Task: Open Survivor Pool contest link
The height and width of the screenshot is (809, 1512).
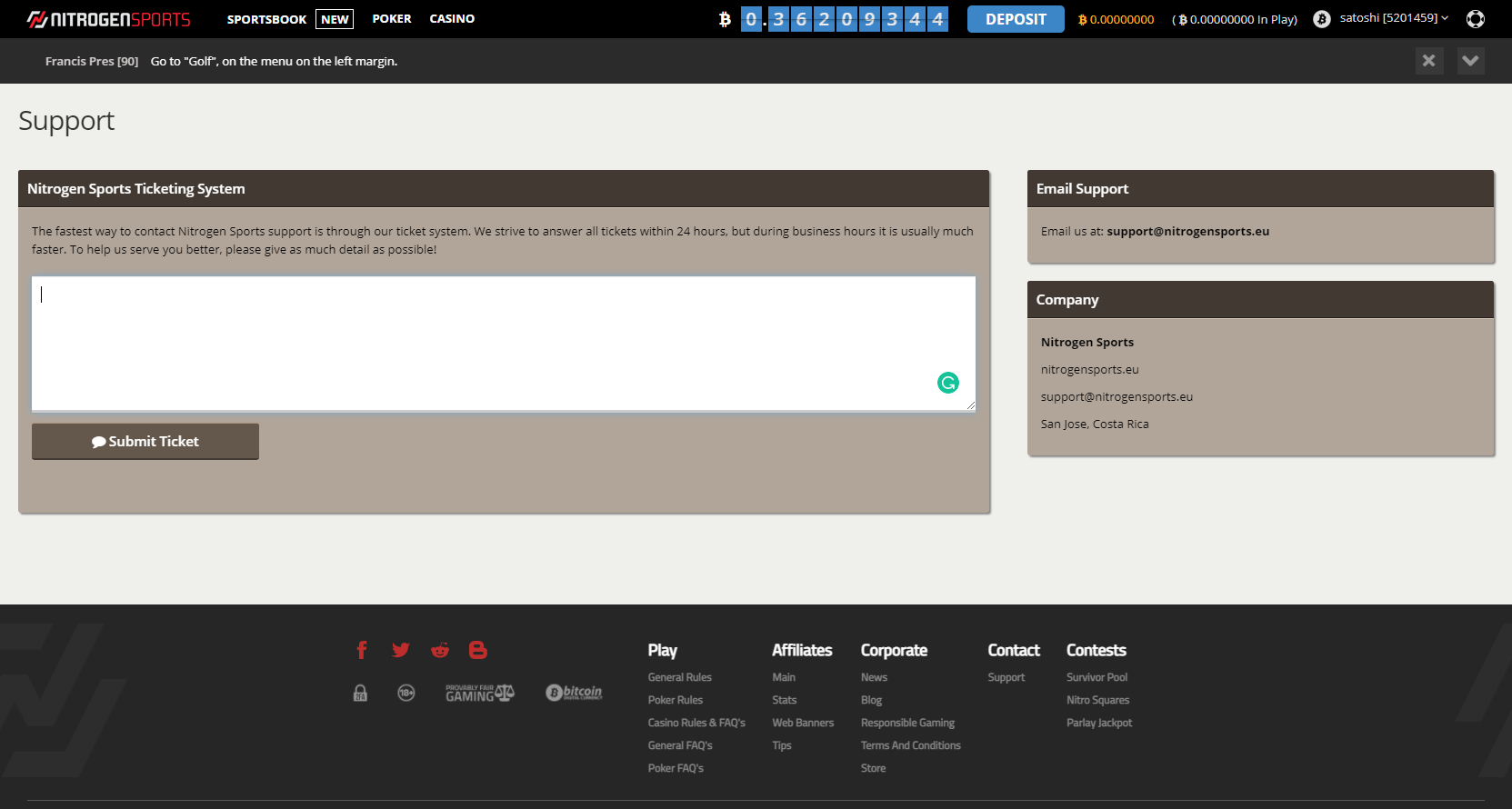Action: [1096, 677]
